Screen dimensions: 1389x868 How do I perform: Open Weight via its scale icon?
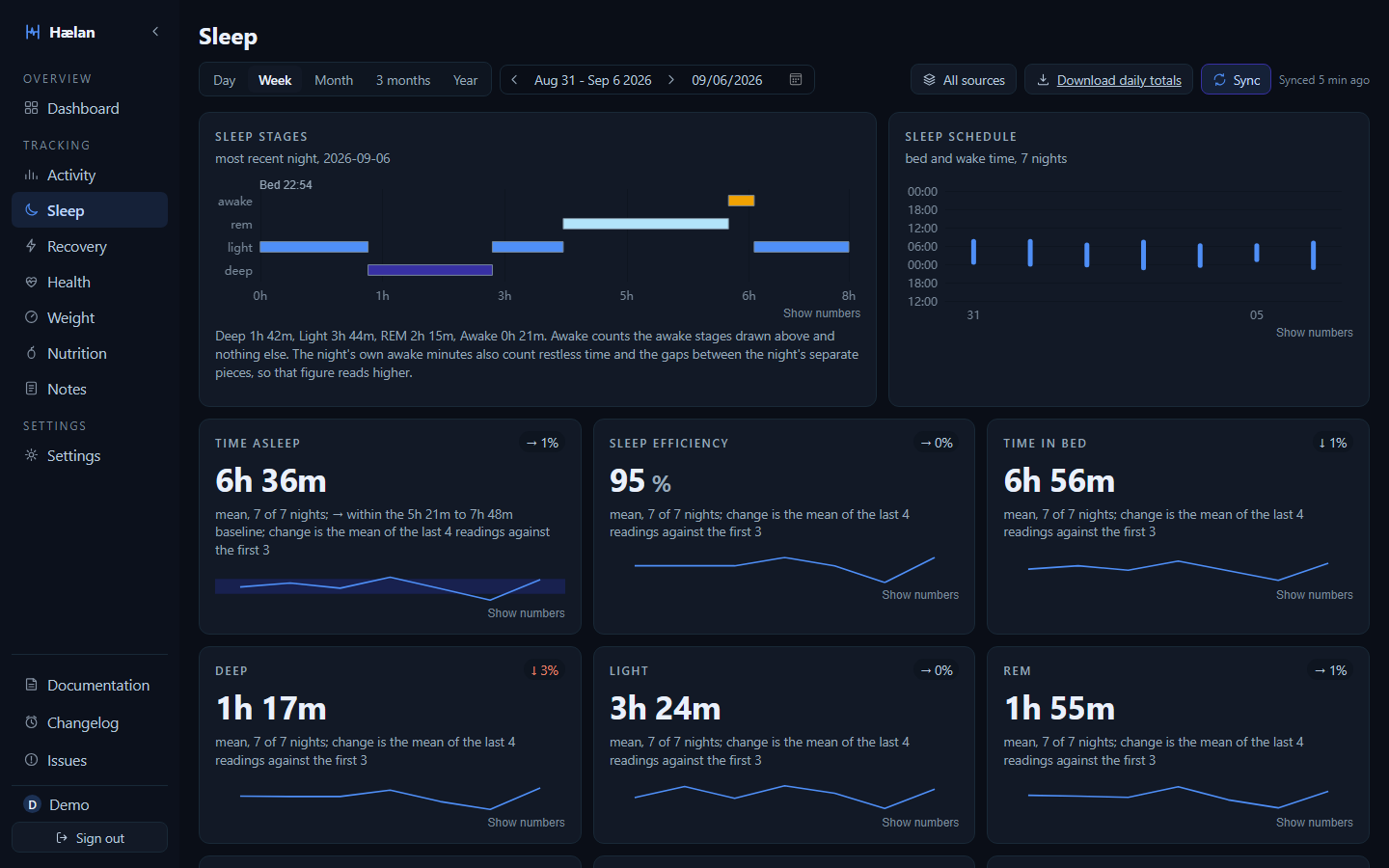pyautogui.click(x=32, y=317)
